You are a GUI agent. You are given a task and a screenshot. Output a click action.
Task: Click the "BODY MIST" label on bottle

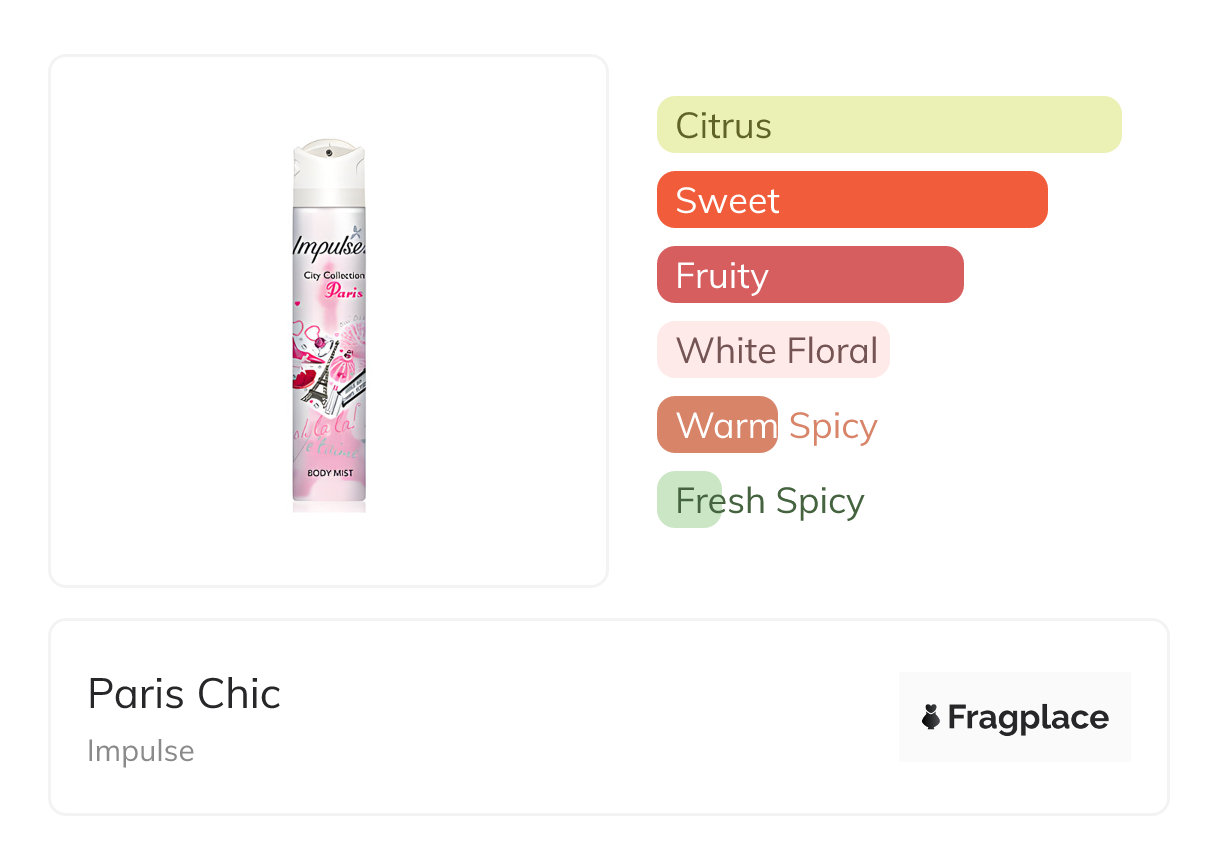tap(329, 471)
